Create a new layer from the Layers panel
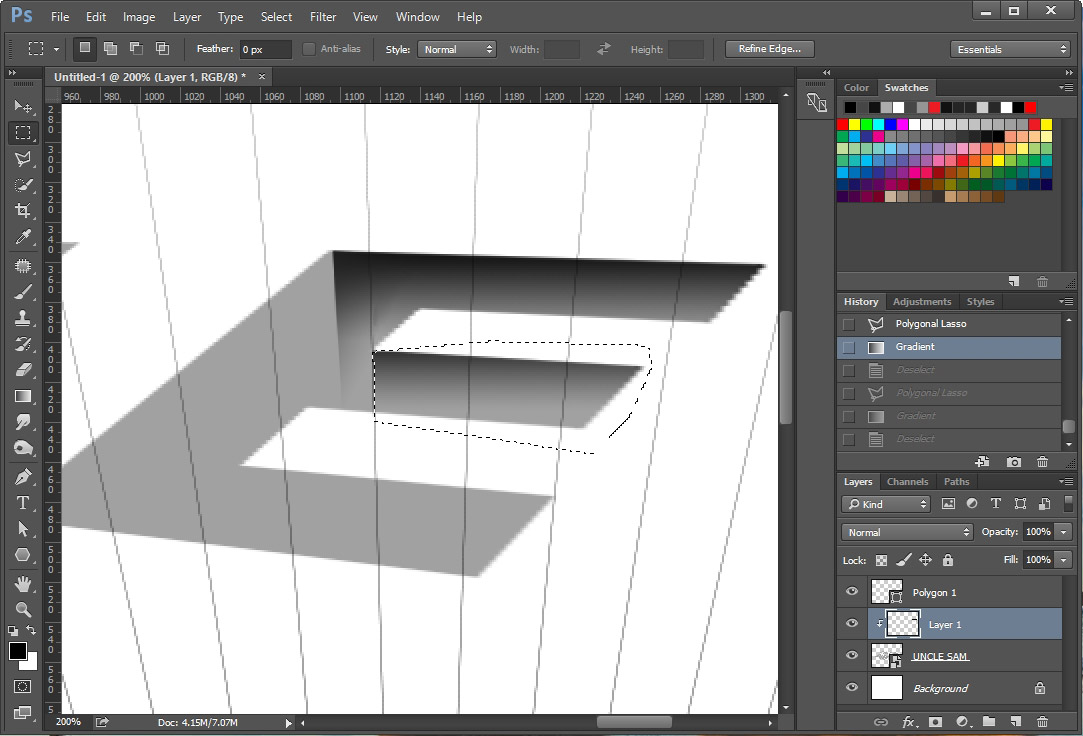Image resolution: width=1083 pixels, height=736 pixels. click(x=1013, y=722)
